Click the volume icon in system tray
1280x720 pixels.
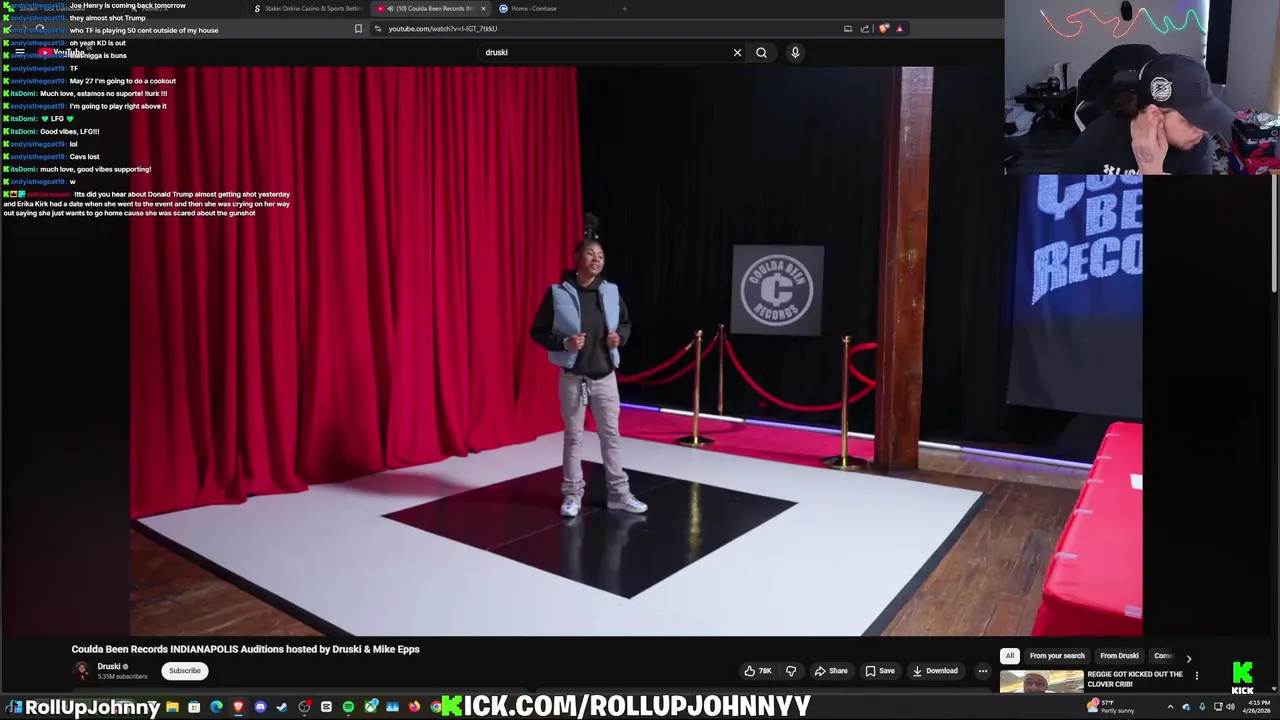point(1230,707)
